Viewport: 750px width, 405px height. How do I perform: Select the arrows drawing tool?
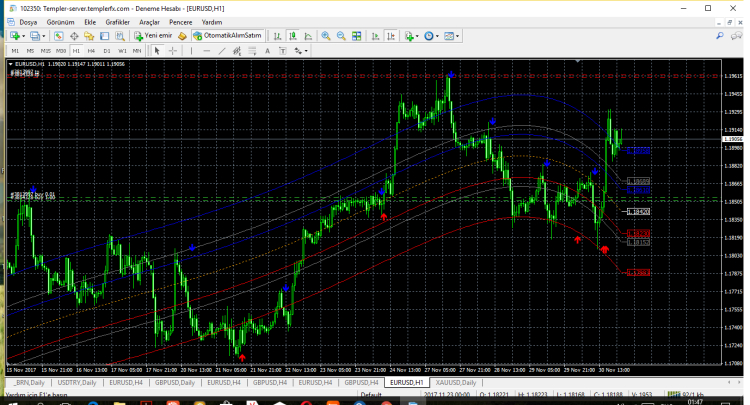click(298, 51)
